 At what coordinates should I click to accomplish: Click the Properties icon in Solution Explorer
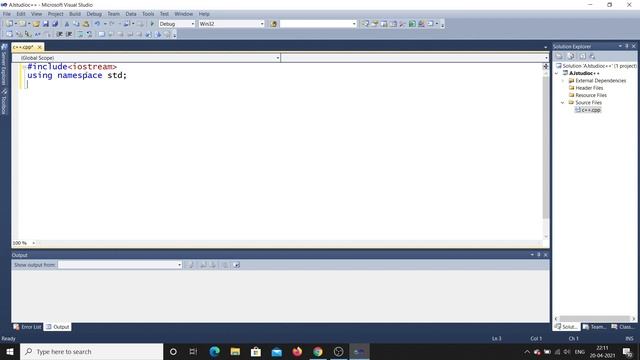tap(560, 56)
